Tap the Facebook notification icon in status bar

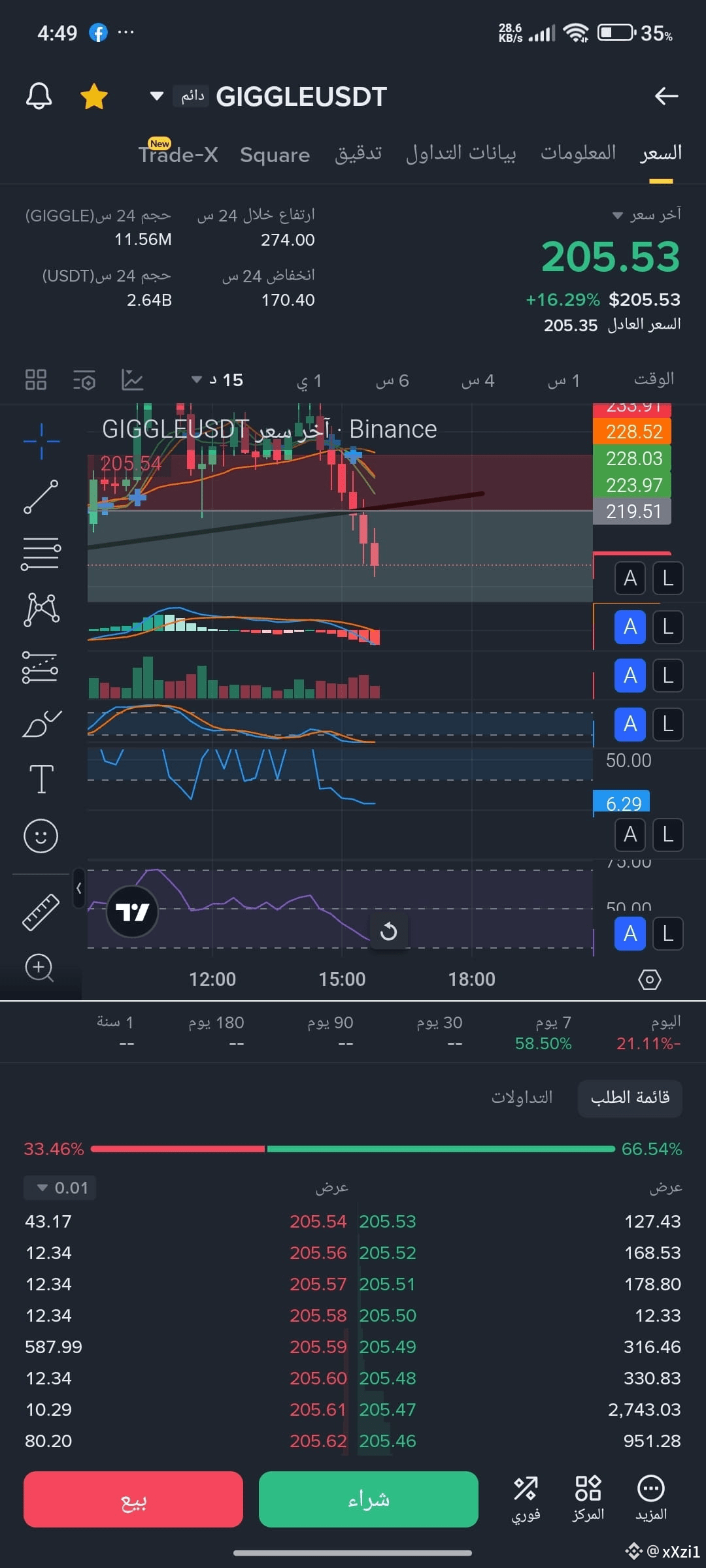(98, 33)
